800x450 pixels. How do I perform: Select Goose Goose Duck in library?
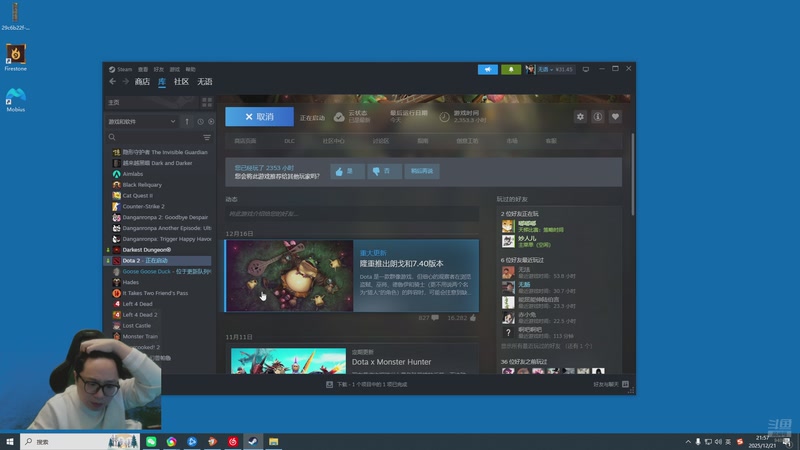tap(146, 271)
